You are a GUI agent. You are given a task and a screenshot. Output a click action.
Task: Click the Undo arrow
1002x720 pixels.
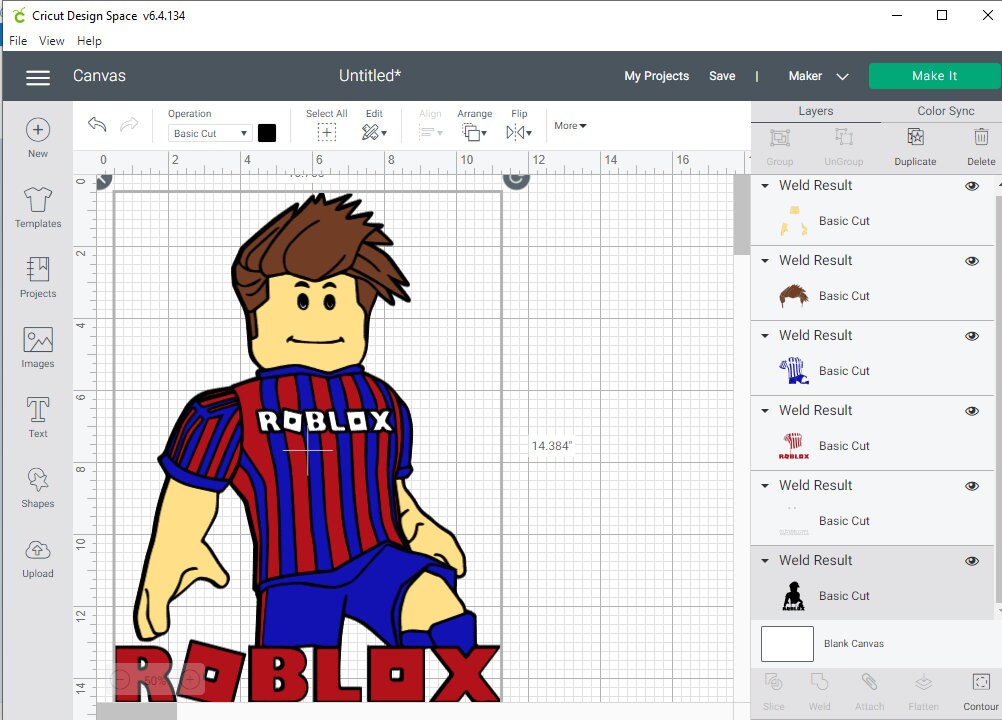pos(97,124)
